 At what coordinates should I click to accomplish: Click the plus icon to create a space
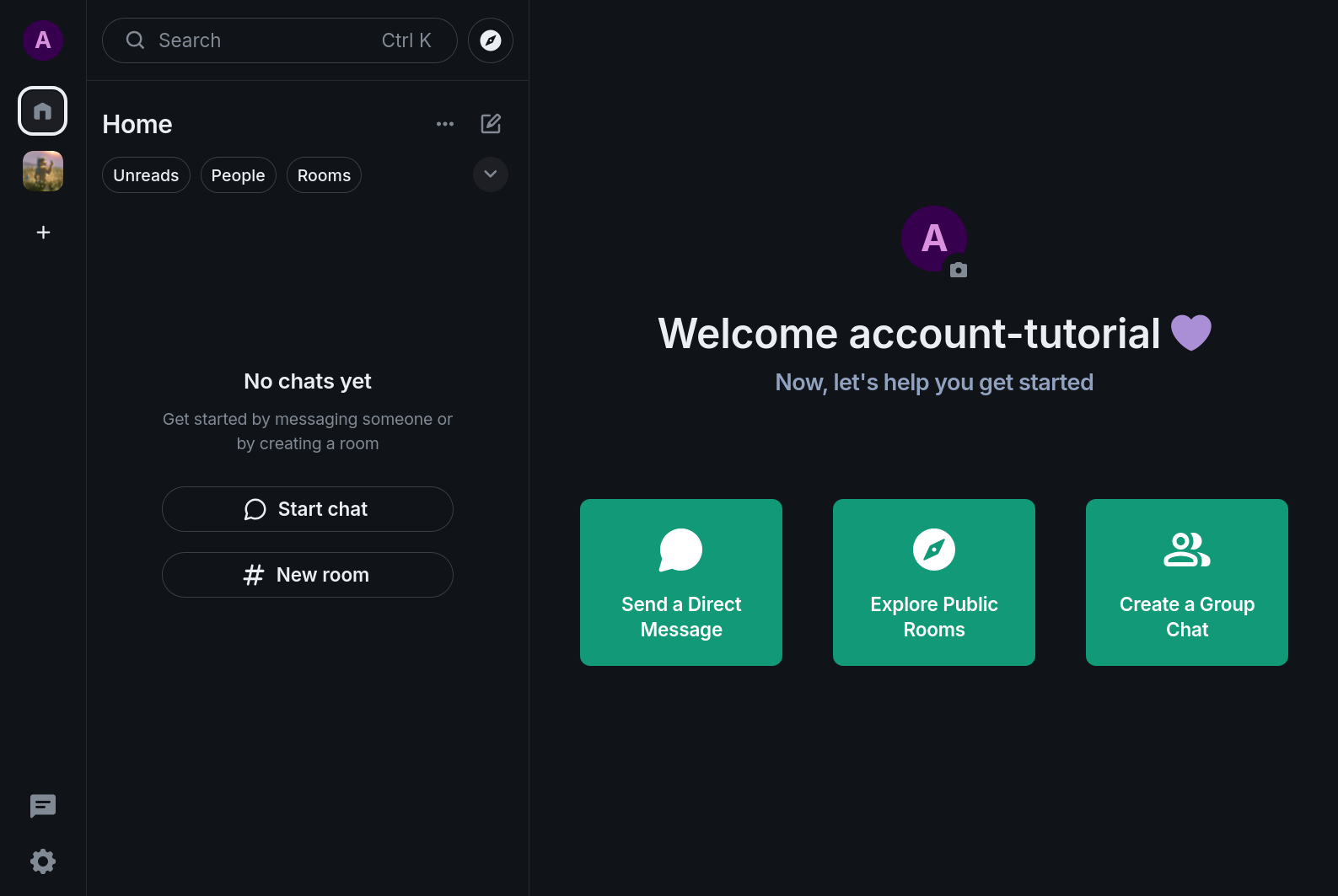tap(43, 232)
